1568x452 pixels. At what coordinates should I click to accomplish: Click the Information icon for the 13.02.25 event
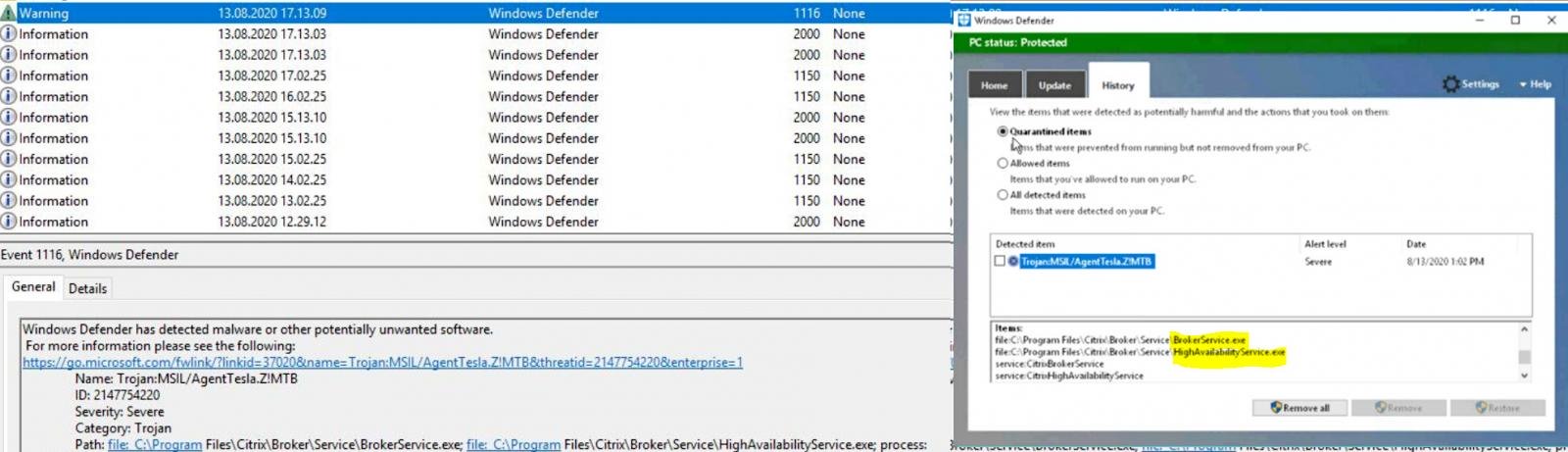click(9, 200)
